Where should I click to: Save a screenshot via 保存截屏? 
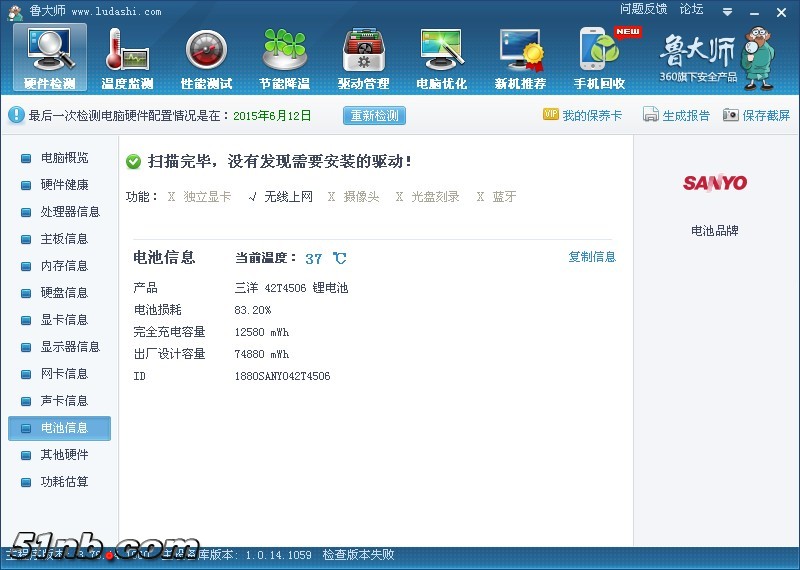tap(756, 115)
